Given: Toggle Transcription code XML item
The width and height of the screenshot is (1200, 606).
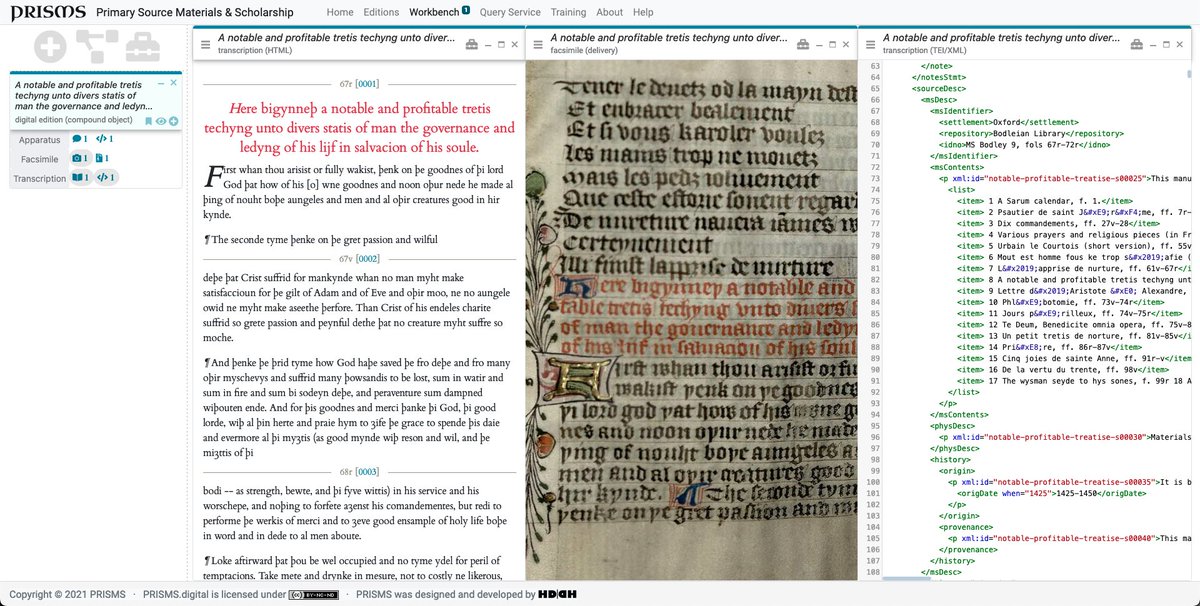Looking at the screenshot, I should 105,177.
